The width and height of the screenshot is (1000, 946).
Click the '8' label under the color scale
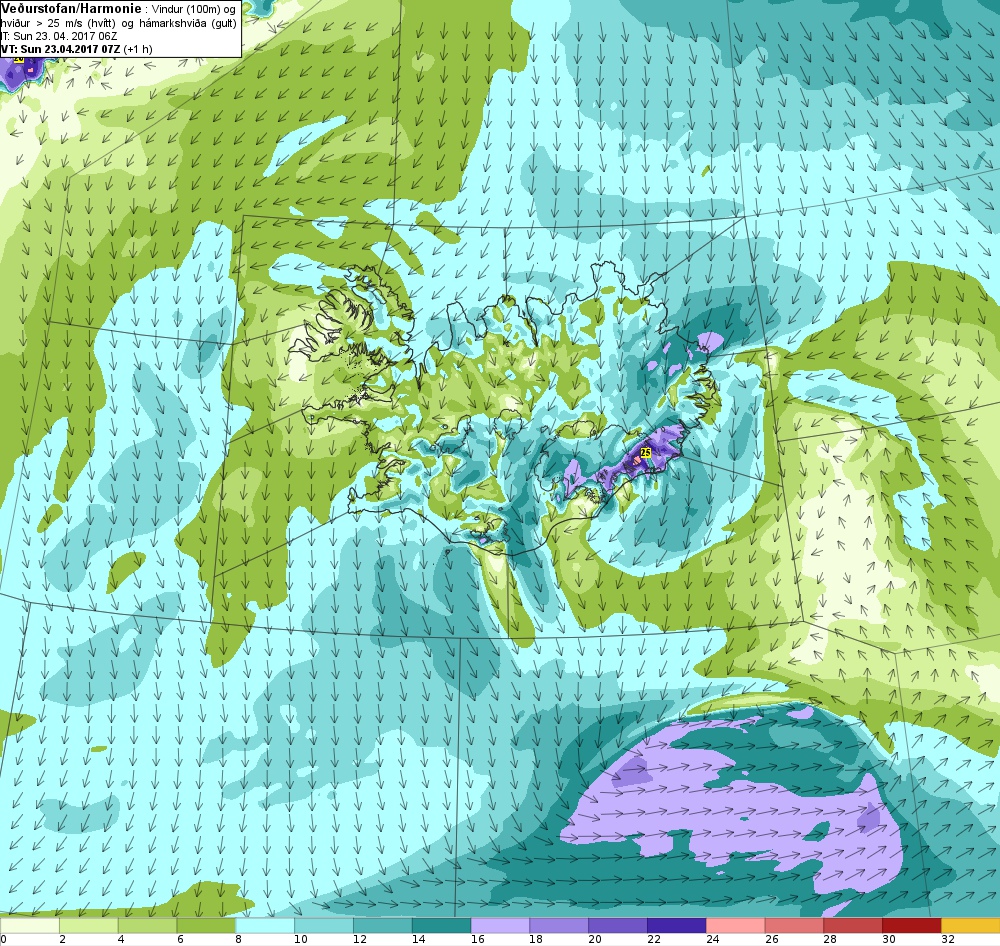point(239,939)
